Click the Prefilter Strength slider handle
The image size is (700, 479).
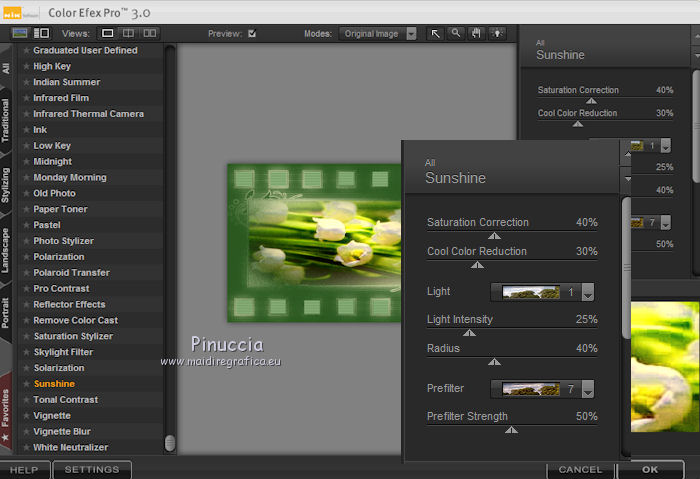(511, 430)
